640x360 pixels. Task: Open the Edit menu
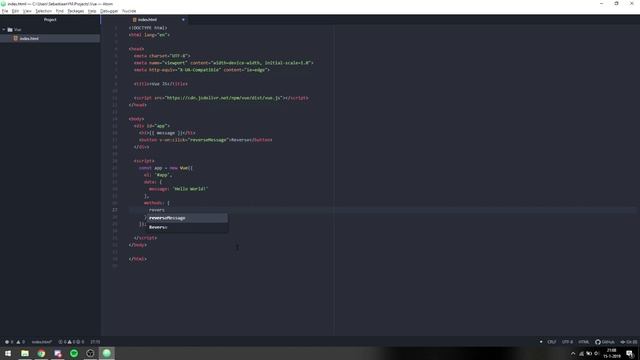tap(16, 11)
